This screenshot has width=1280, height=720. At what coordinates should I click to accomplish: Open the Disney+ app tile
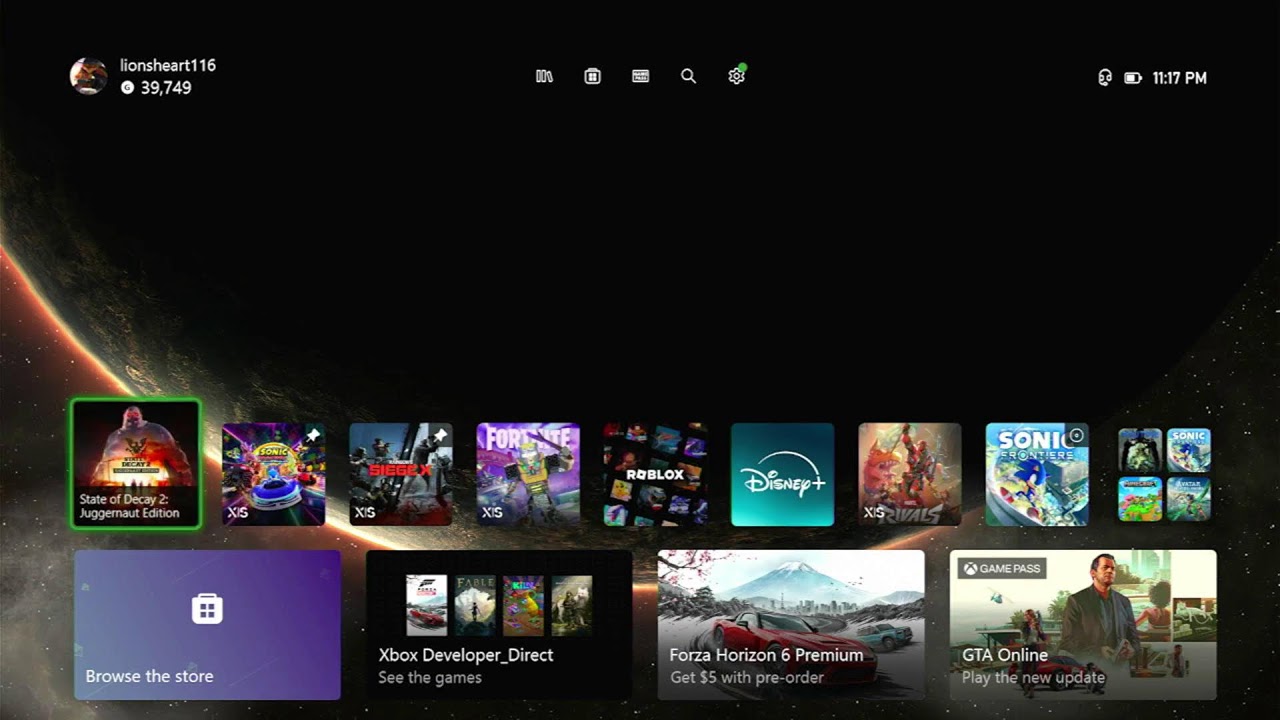(782, 474)
